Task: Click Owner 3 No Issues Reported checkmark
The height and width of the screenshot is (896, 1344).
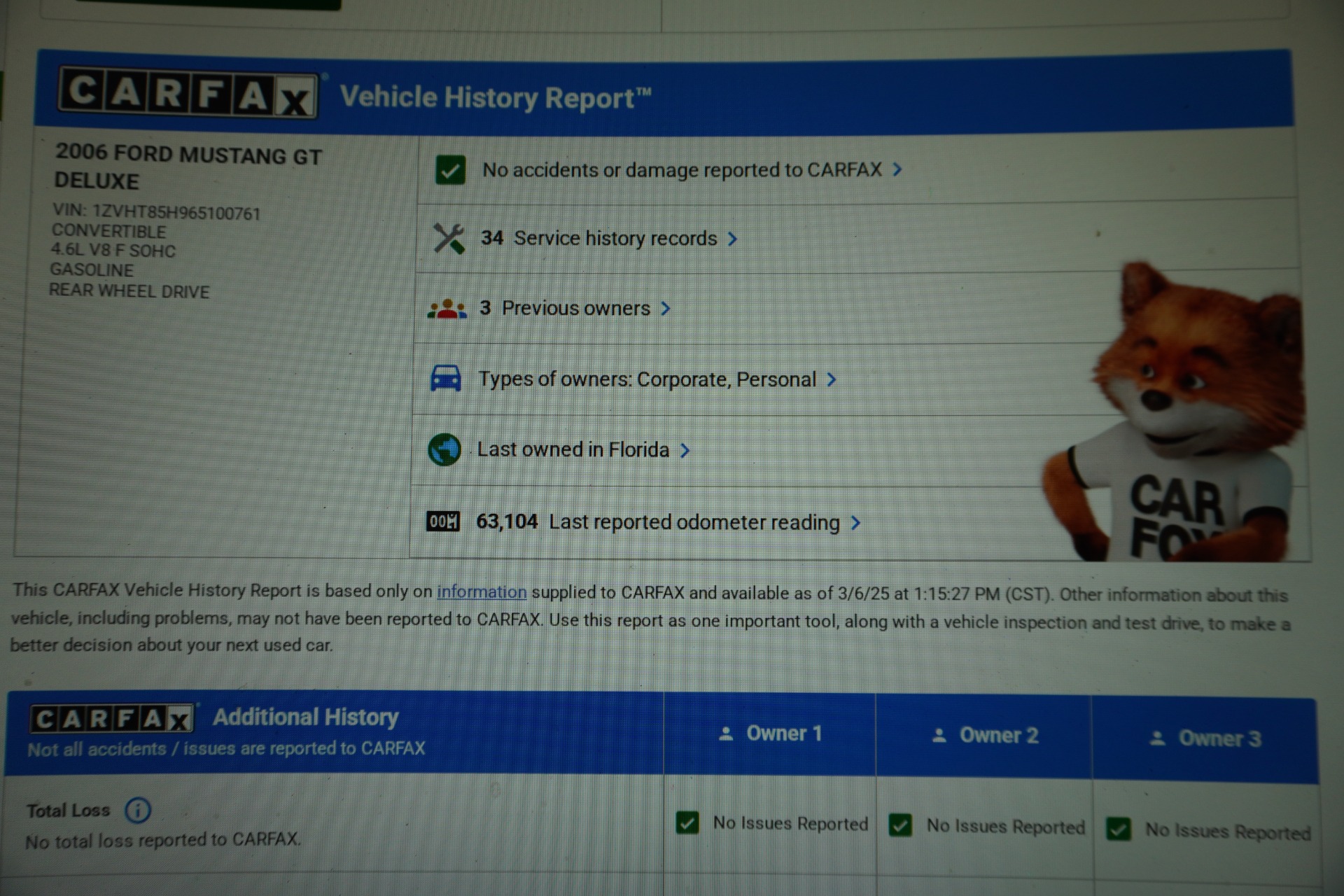Action: pos(1119,829)
